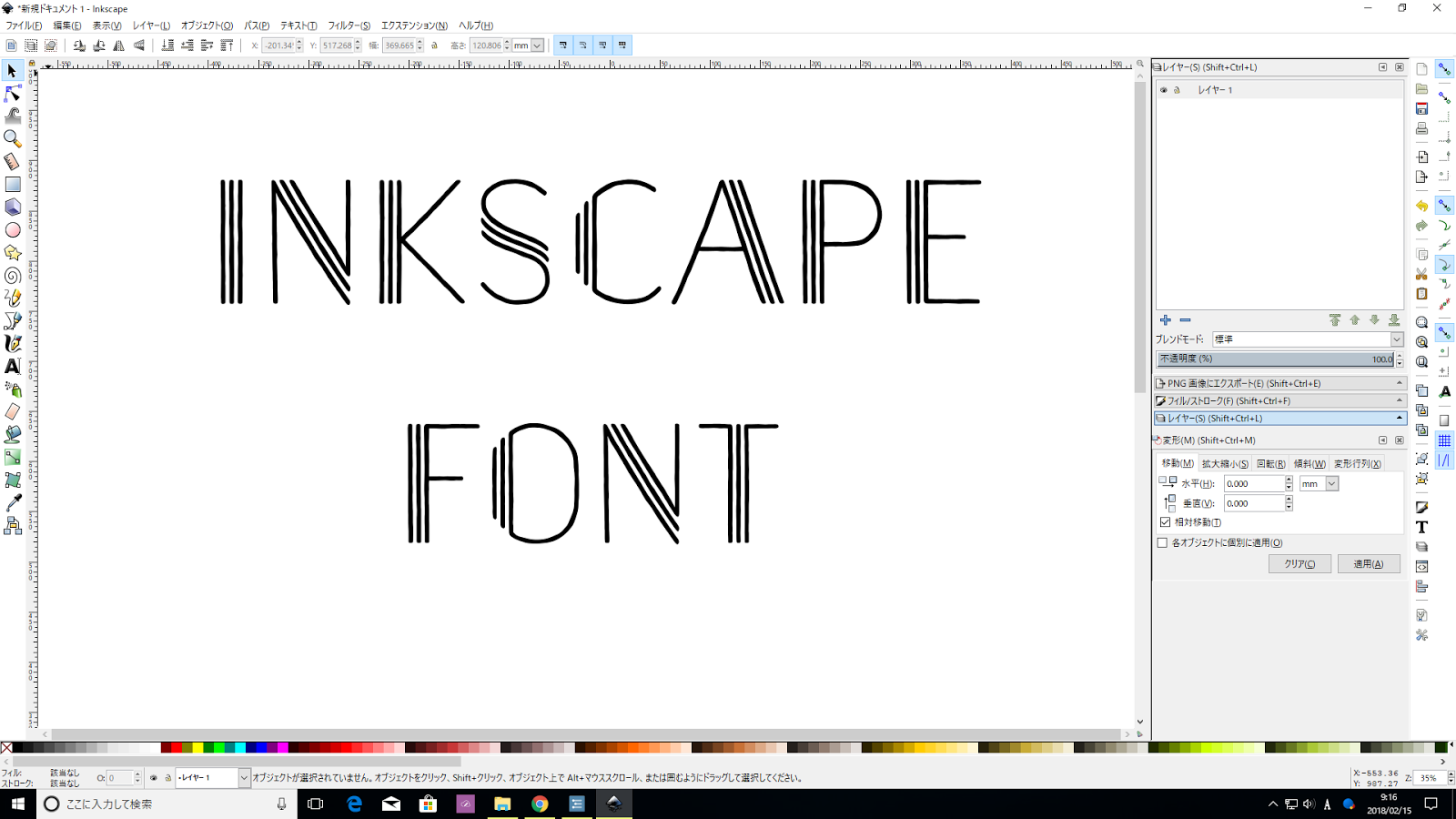Select the Star and polygon tool

point(13,253)
